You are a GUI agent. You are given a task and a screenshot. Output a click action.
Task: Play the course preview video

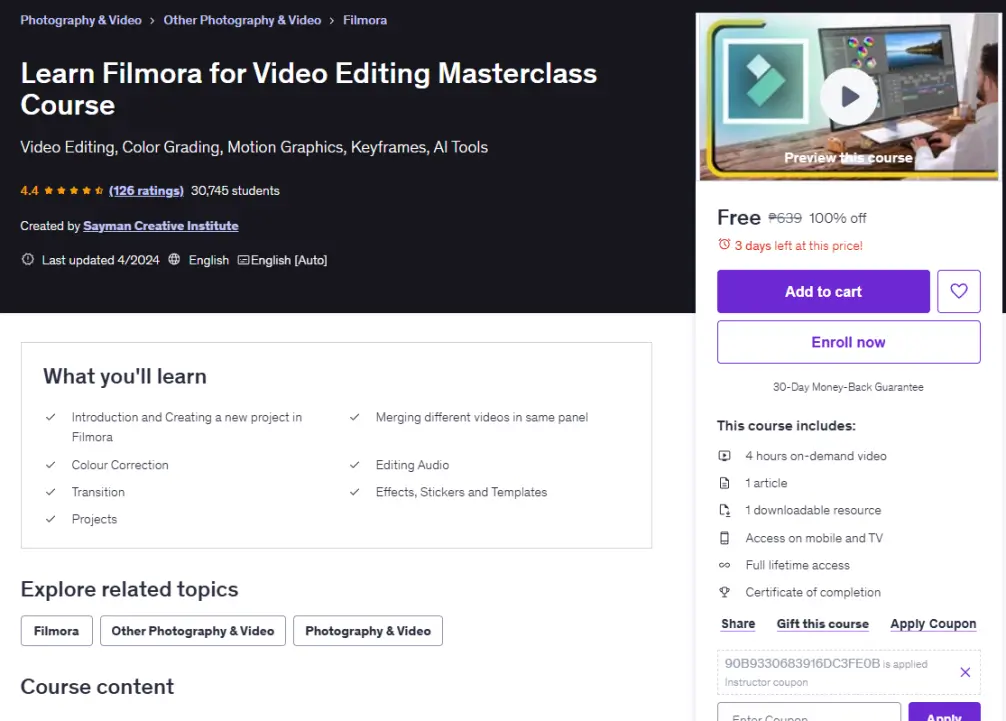849,97
